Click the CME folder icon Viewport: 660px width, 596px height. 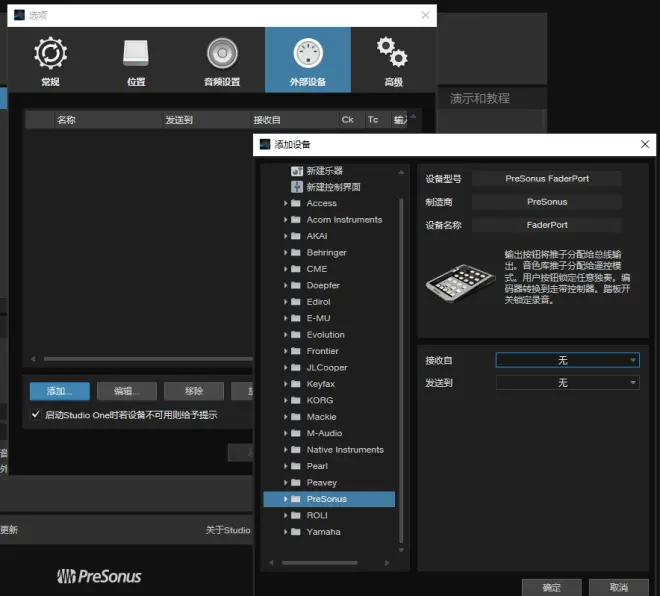coord(296,269)
